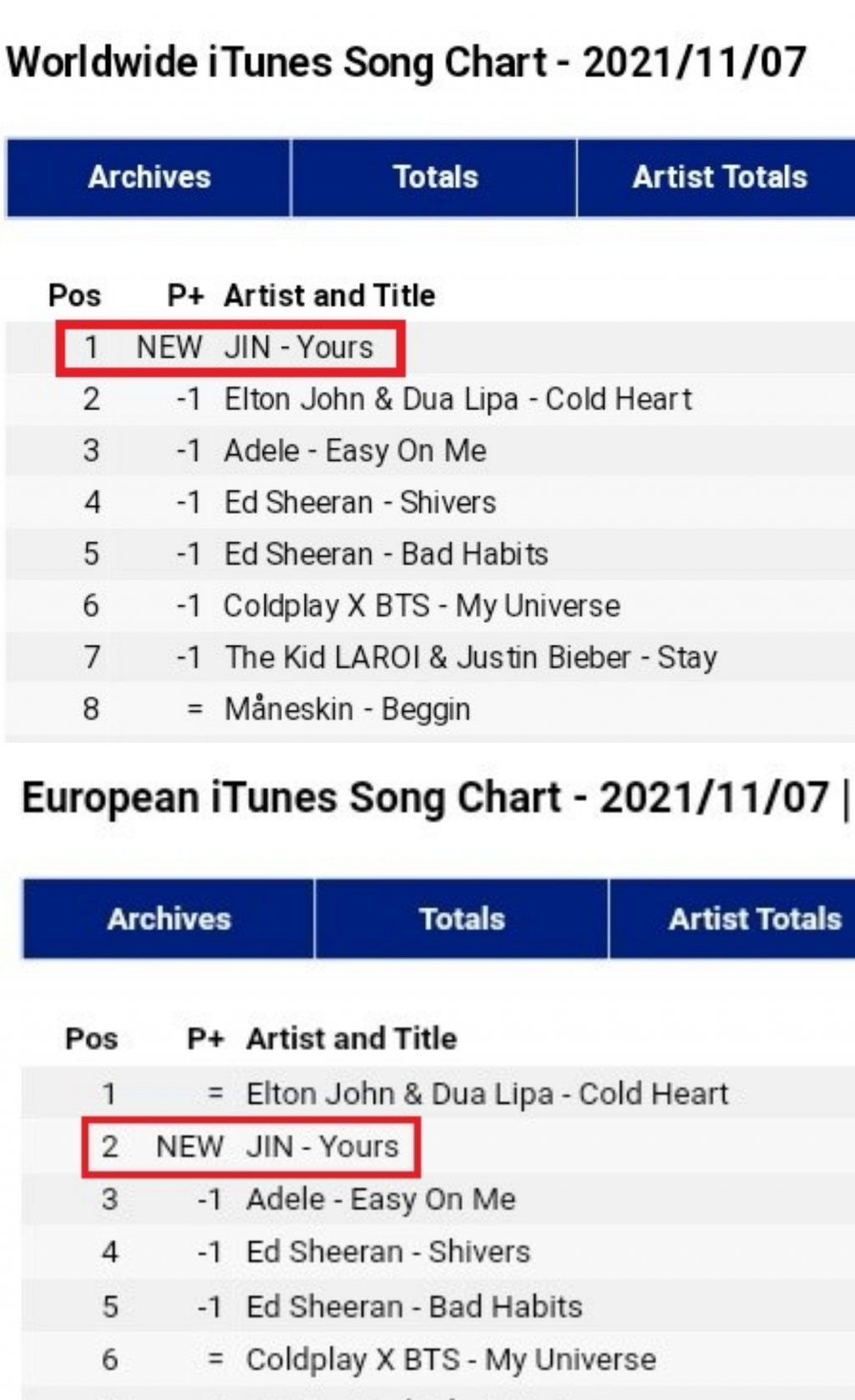Select Ed Sheeran - Bad Habits Worldwide row
The height and width of the screenshot is (1400, 855).
[430, 555]
